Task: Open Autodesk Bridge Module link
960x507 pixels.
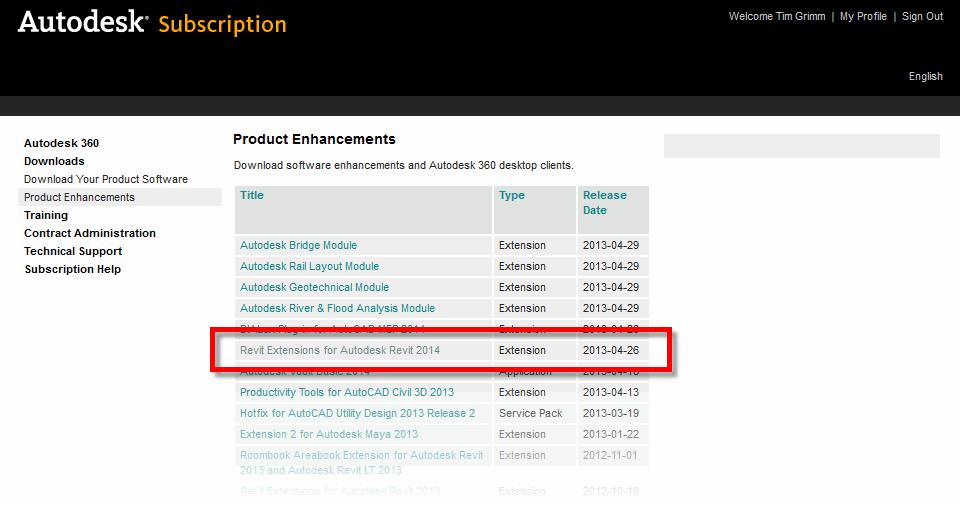Action: [298, 245]
